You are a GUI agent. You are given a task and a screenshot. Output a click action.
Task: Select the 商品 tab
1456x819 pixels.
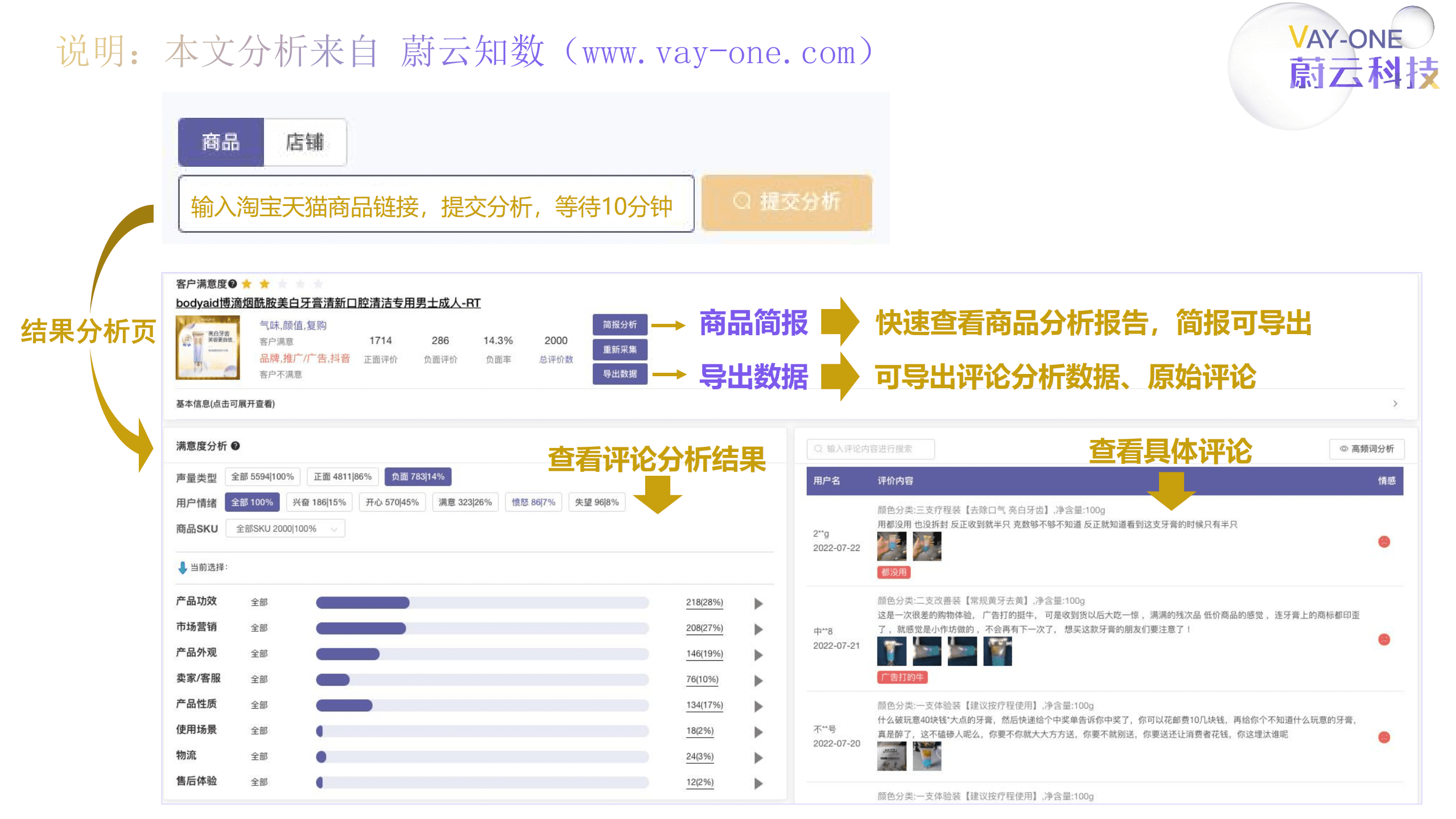click(220, 143)
